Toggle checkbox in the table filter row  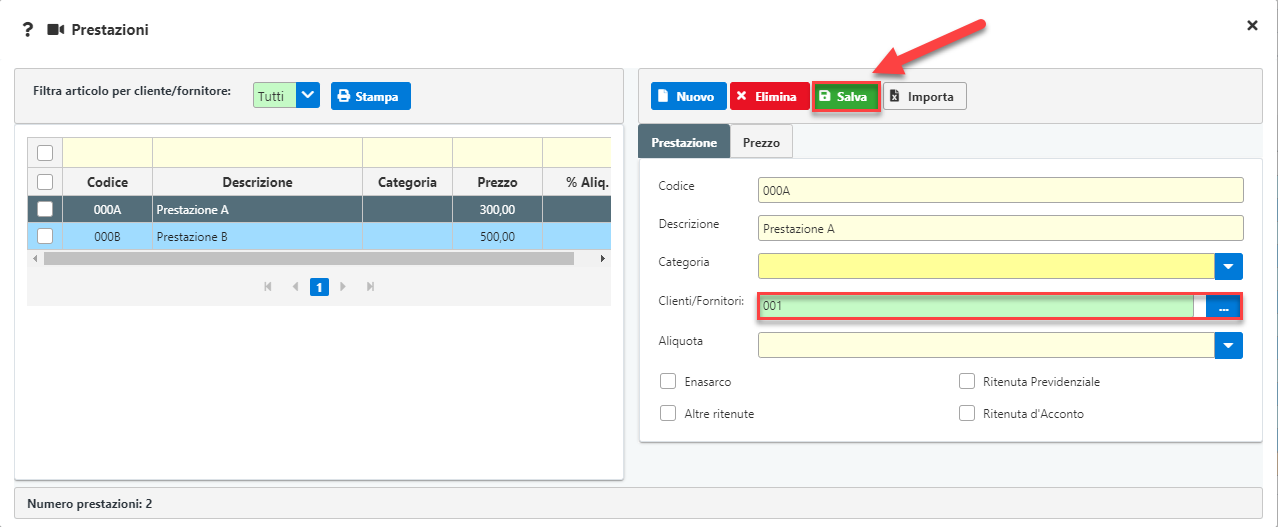[44, 153]
